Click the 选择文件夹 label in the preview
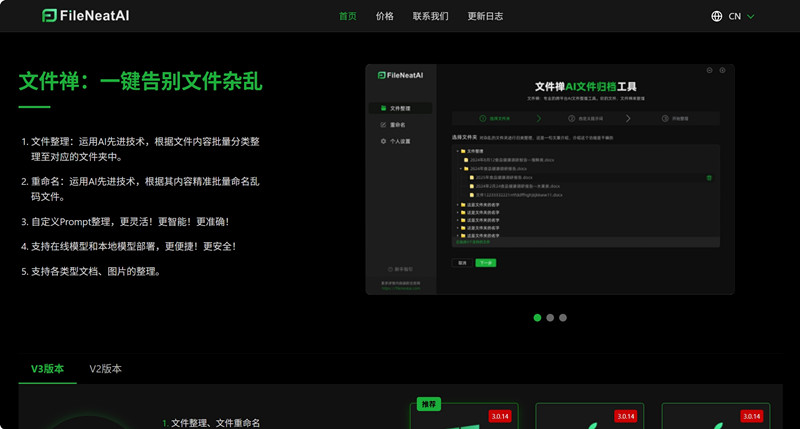The image size is (800, 429). [464, 137]
